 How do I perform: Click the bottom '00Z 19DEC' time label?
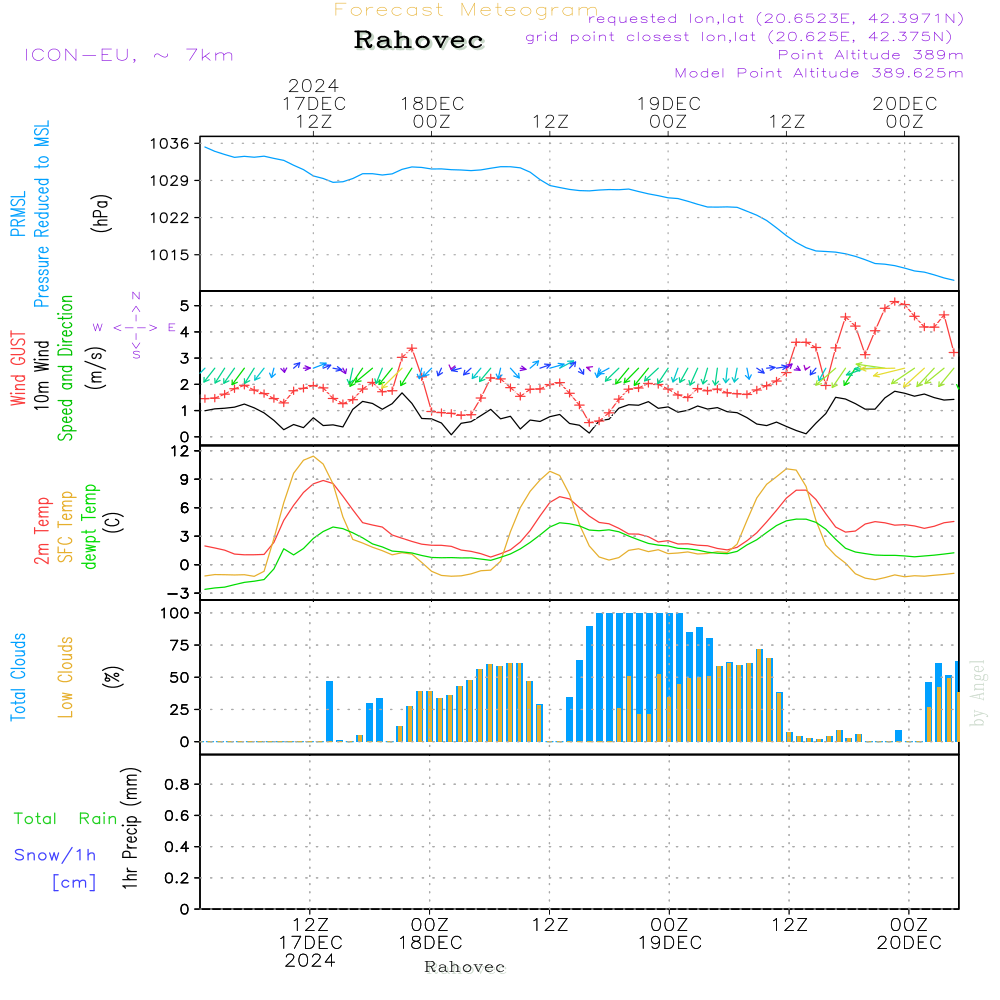coord(670,933)
